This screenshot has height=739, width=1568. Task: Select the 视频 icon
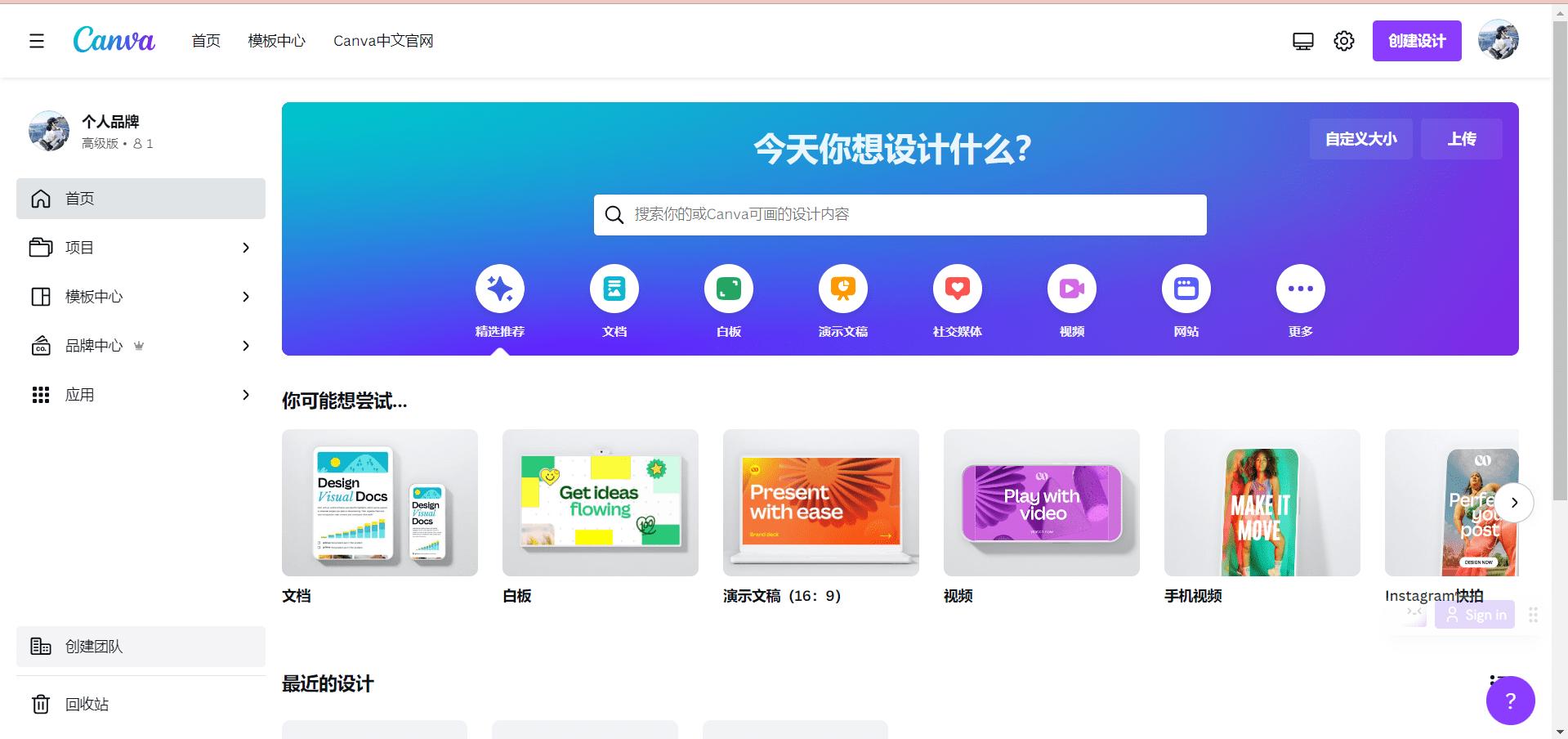pos(1071,288)
